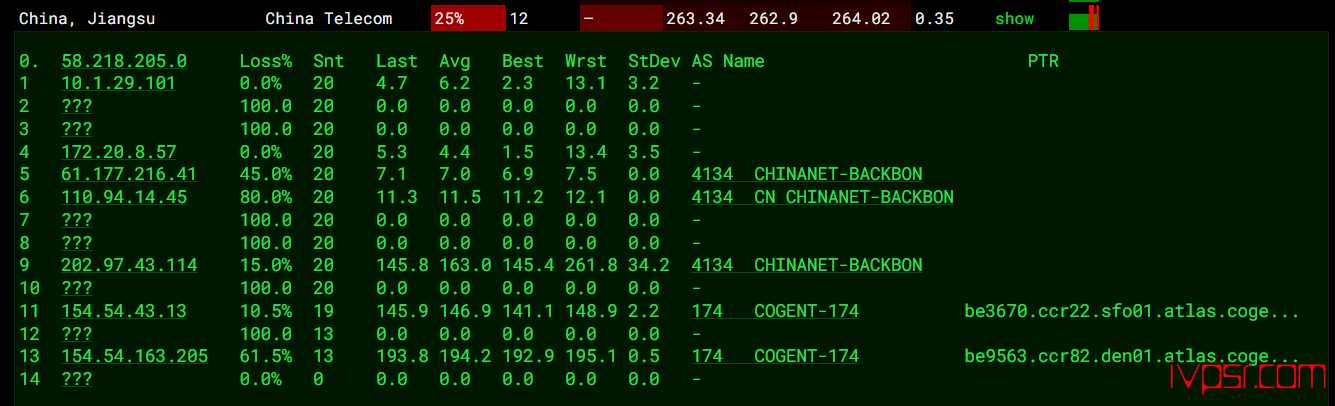This screenshot has width=1335, height=406.
Task: Click the 163.0 average value
Action: (x=465, y=265)
